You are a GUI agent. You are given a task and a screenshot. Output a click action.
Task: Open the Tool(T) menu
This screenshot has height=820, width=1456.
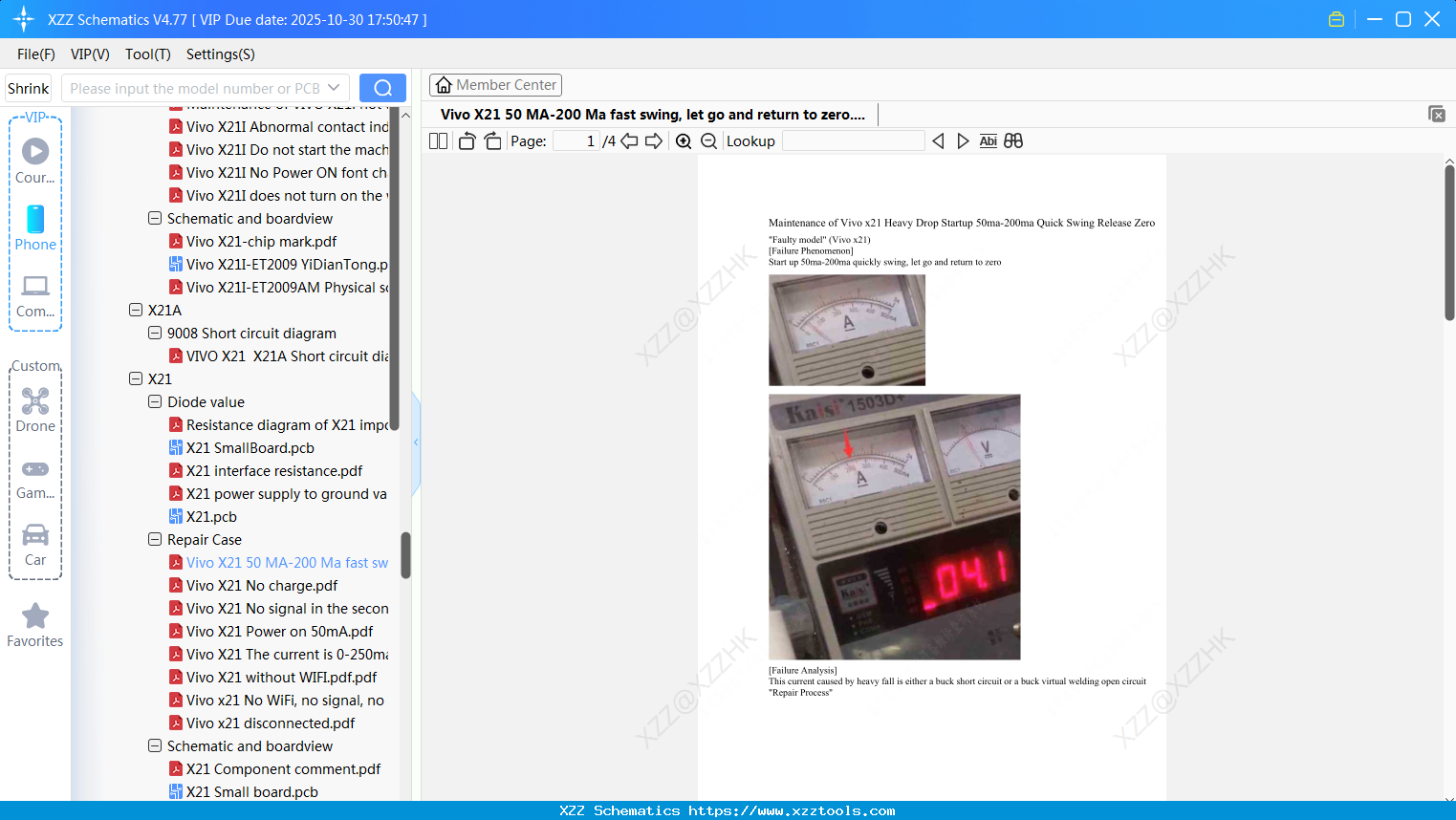point(148,54)
